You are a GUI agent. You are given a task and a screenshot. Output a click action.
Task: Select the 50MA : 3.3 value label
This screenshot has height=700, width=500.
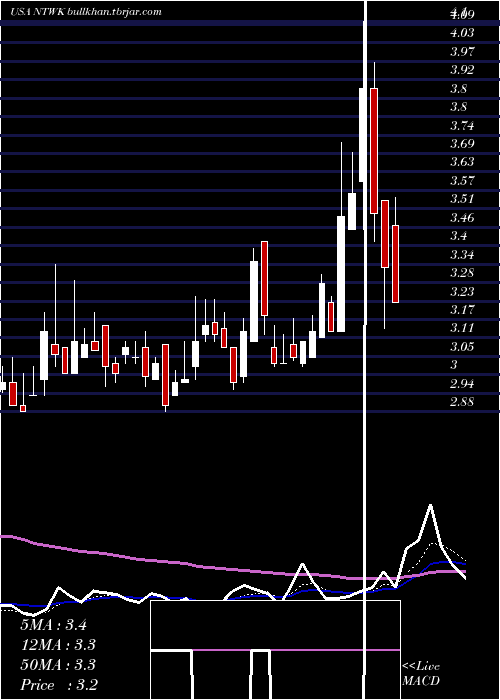(x=58, y=665)
